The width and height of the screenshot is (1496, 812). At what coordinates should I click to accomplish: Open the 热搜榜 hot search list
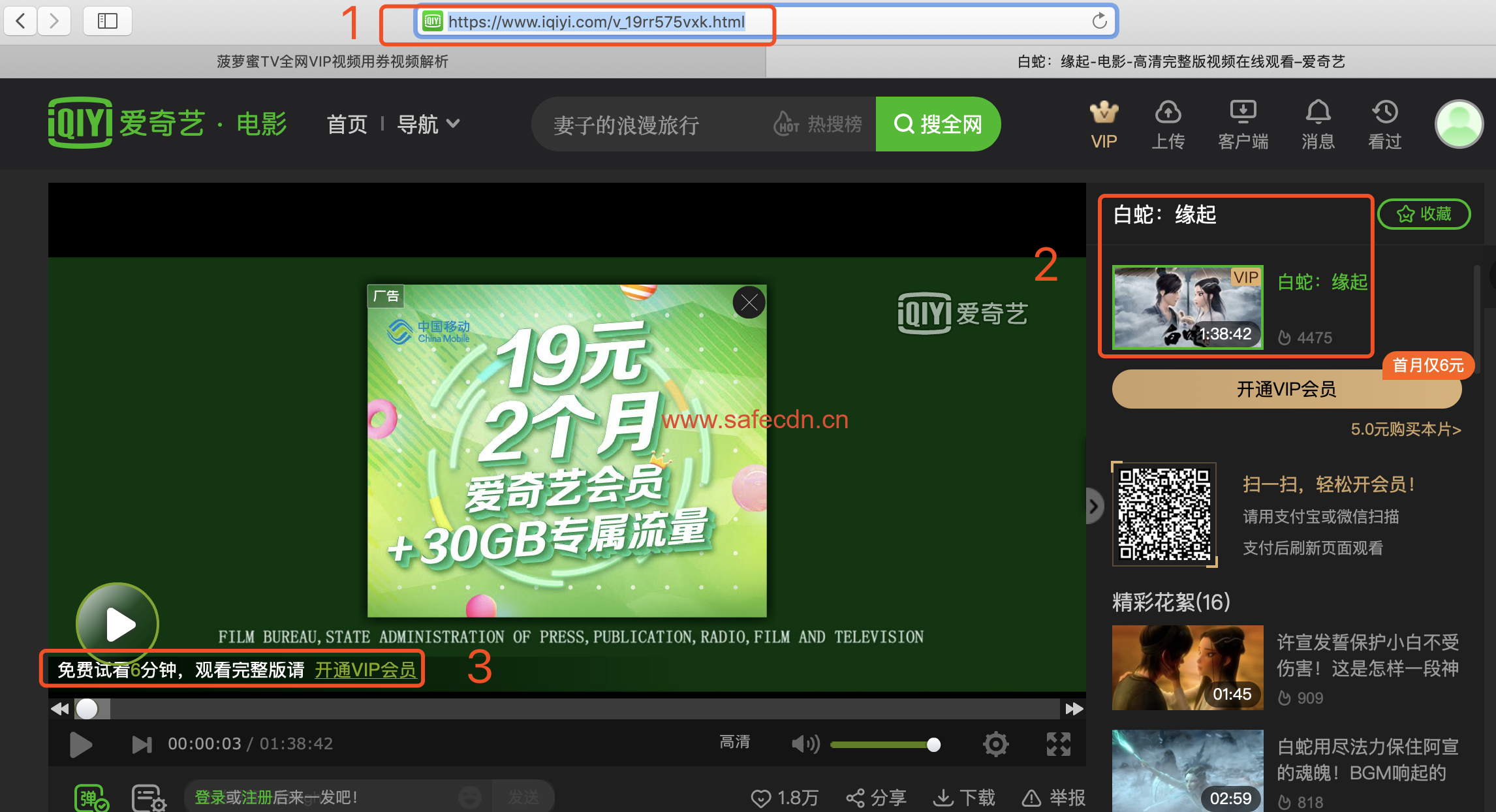coord(818,123)
